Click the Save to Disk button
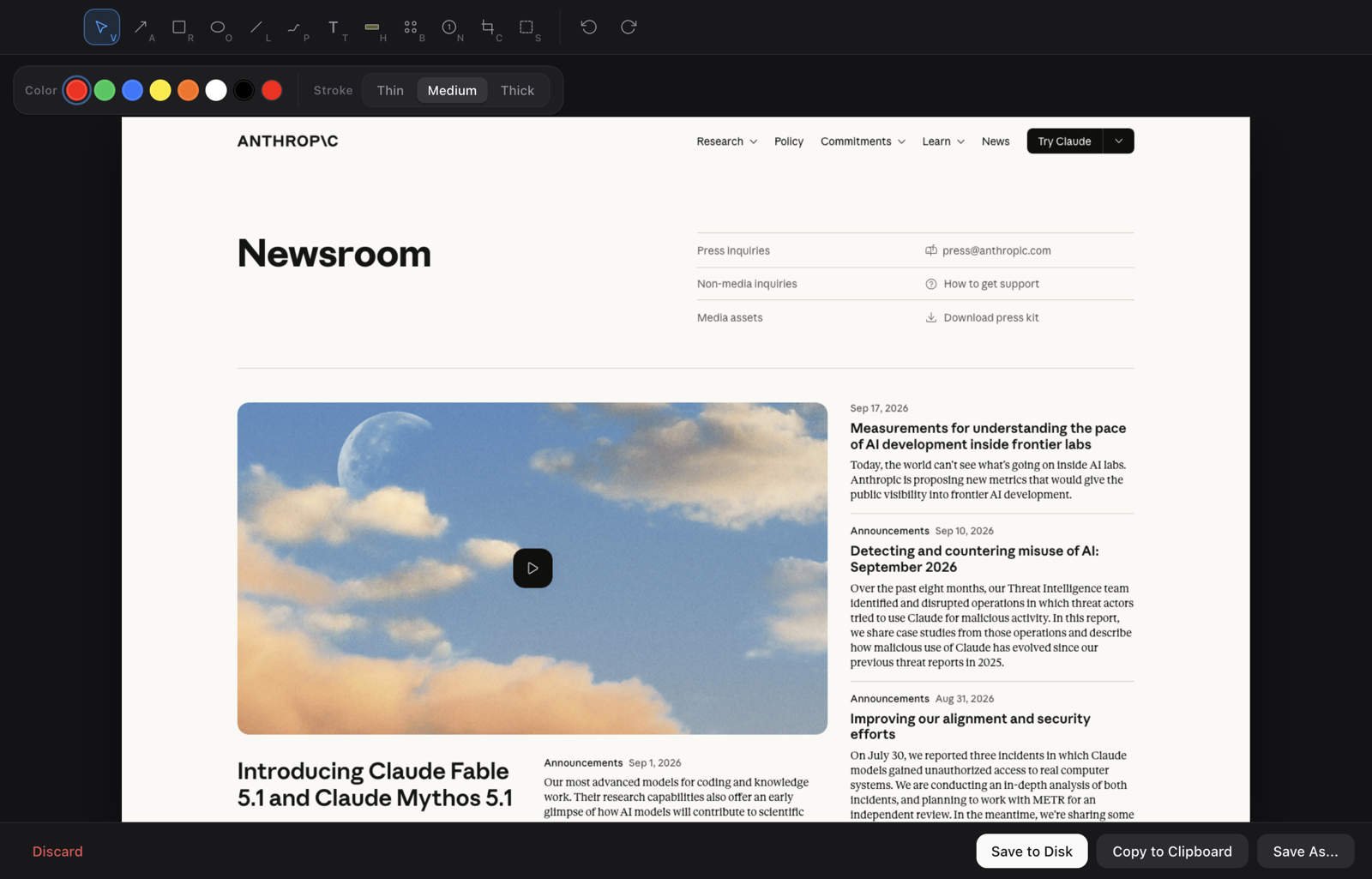This screenshot has height=879, width=1372. pyautogui.click(x=1032, y=852)
